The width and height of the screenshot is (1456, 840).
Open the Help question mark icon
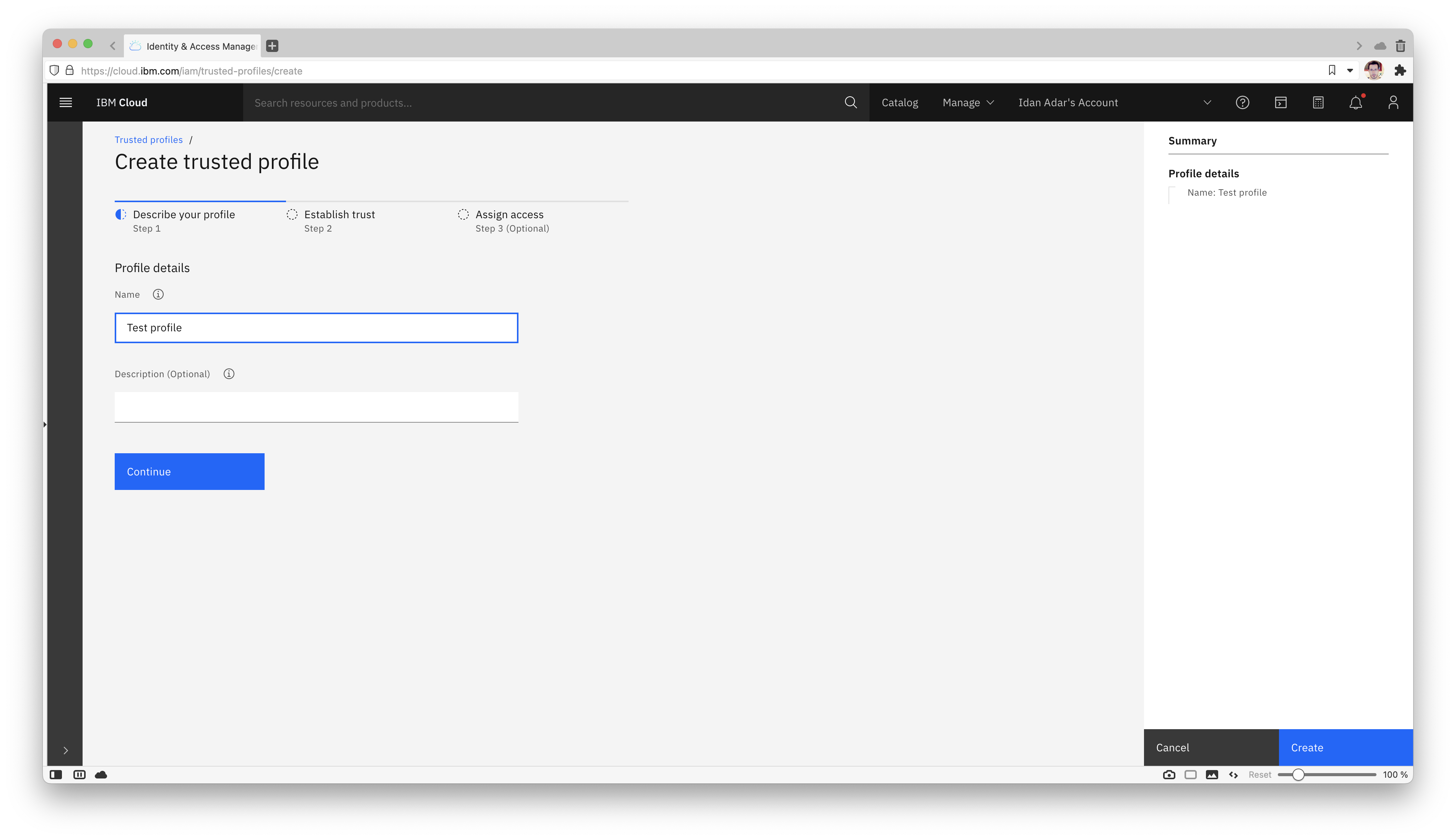[x=1243, y=103]
